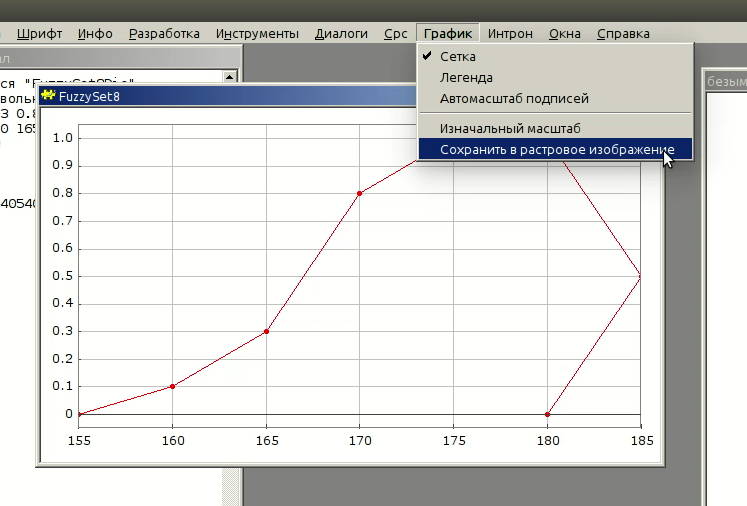Screen dimensions: 747x506
Task: Click the FuzzySet8 window title icon
Action: 48,96
